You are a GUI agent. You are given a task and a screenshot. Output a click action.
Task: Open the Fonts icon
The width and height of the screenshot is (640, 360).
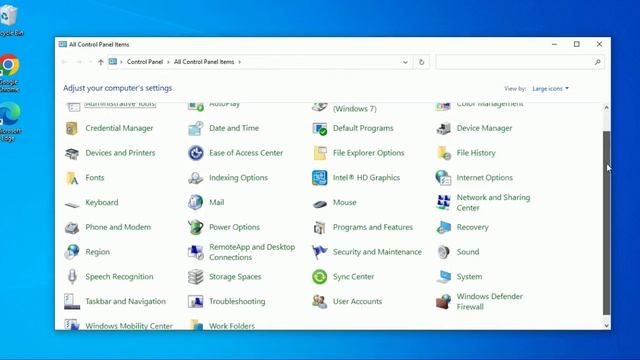(72, 178)
